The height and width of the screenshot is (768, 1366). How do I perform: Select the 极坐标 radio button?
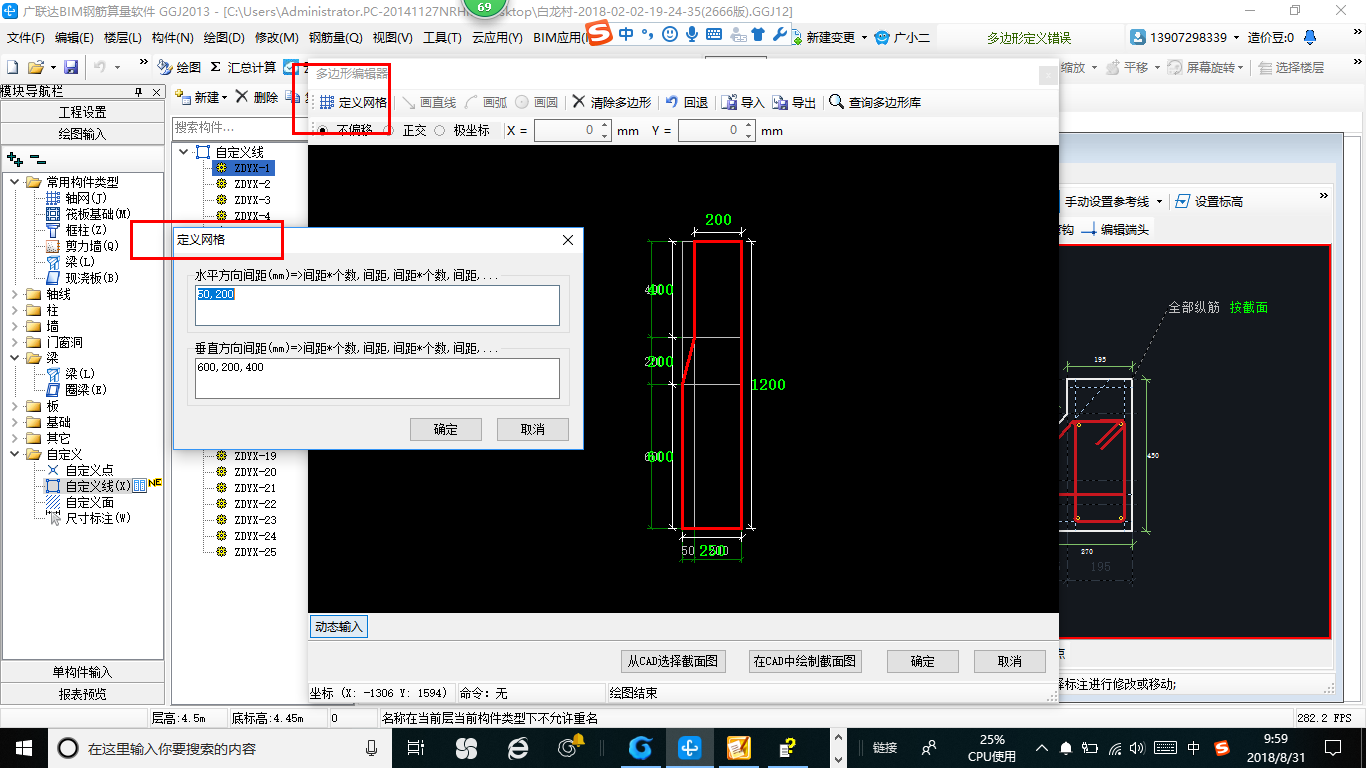pos(440,130)
